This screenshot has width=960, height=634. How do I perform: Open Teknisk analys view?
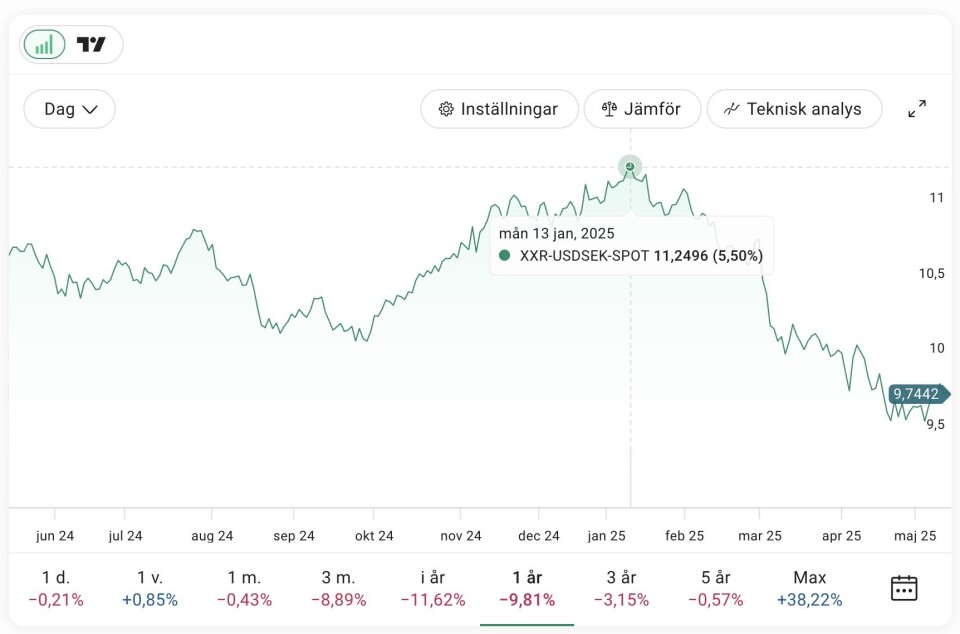click(x=794, y=109)
